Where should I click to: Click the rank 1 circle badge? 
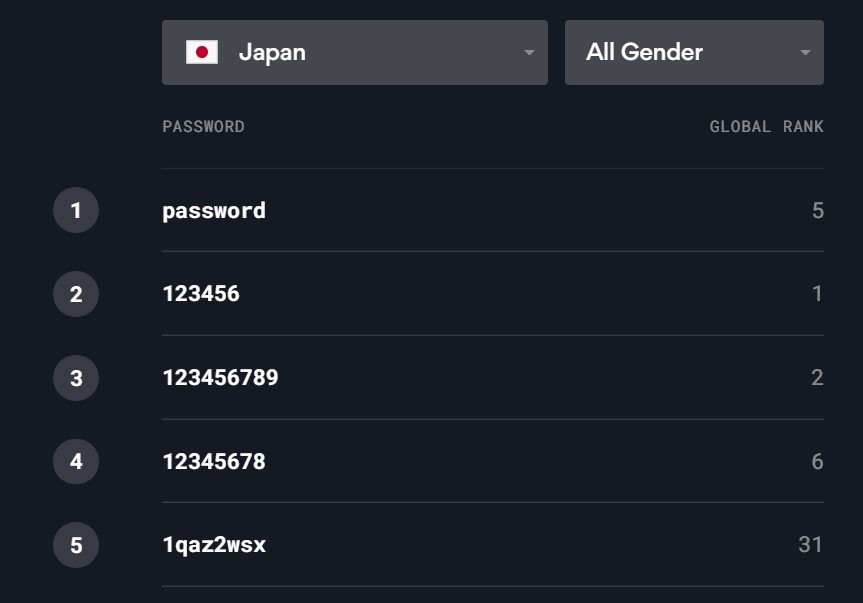[76, 211]
